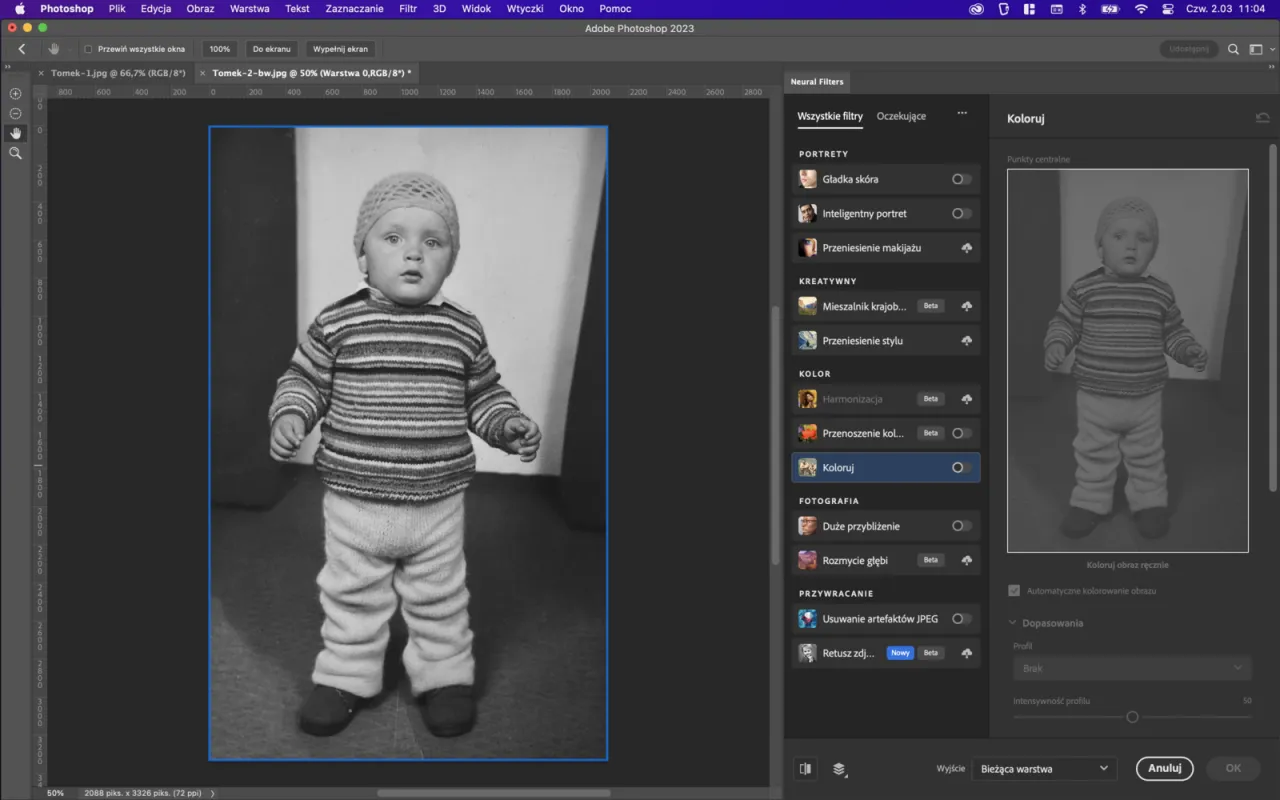Screen dimensions: 1280x800
Task: Click the layers output icon near Wyjście
Action: (840, 769)
